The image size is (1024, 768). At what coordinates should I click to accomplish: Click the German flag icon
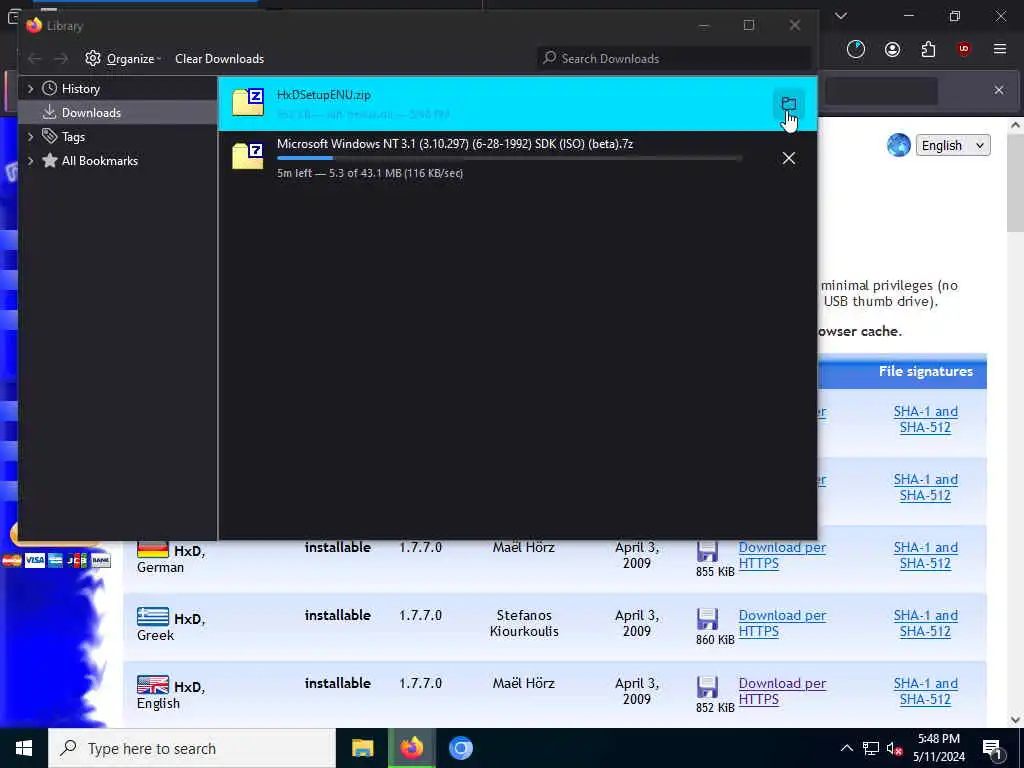click(153, 550)
